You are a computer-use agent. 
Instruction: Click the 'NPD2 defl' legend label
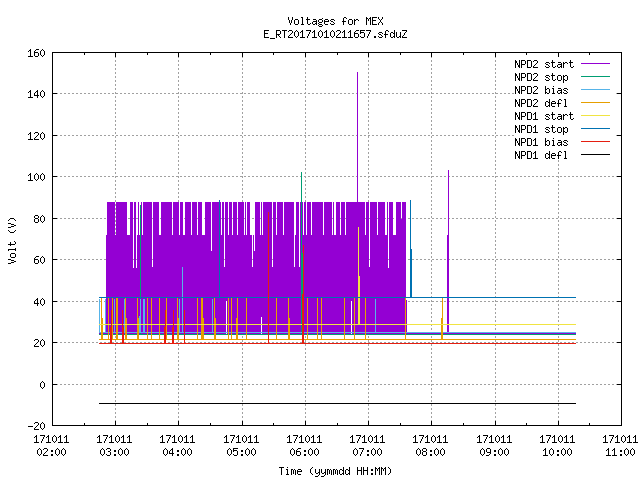click(541, 103)
